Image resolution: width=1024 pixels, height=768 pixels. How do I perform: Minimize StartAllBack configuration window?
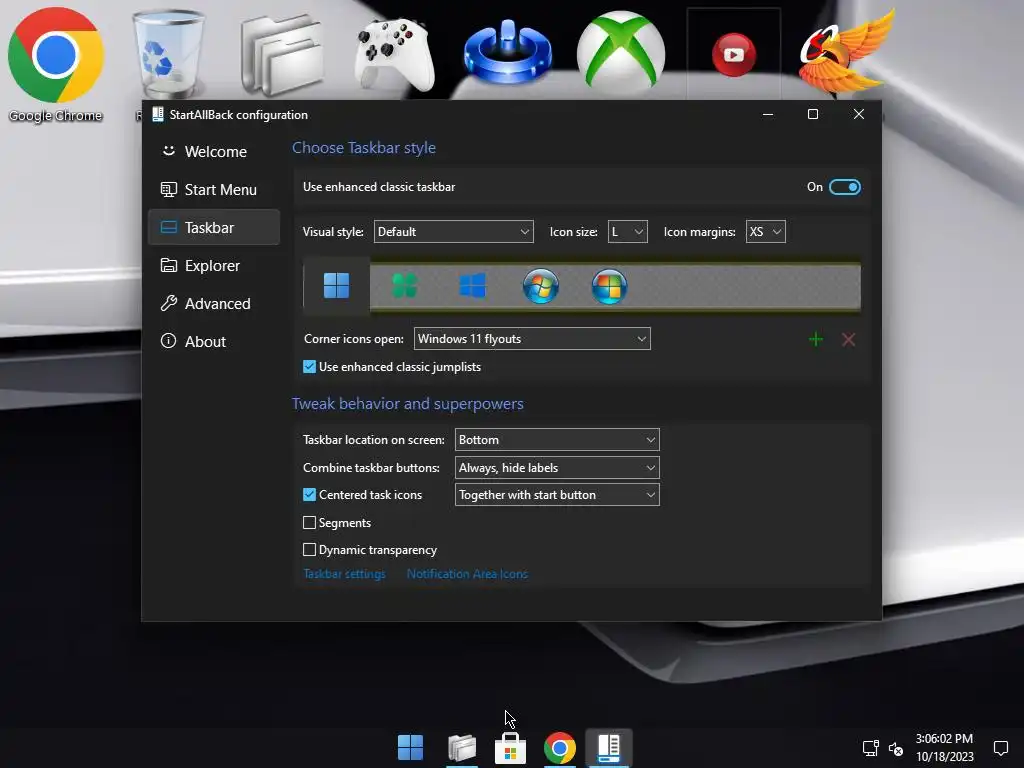(768, 114)
